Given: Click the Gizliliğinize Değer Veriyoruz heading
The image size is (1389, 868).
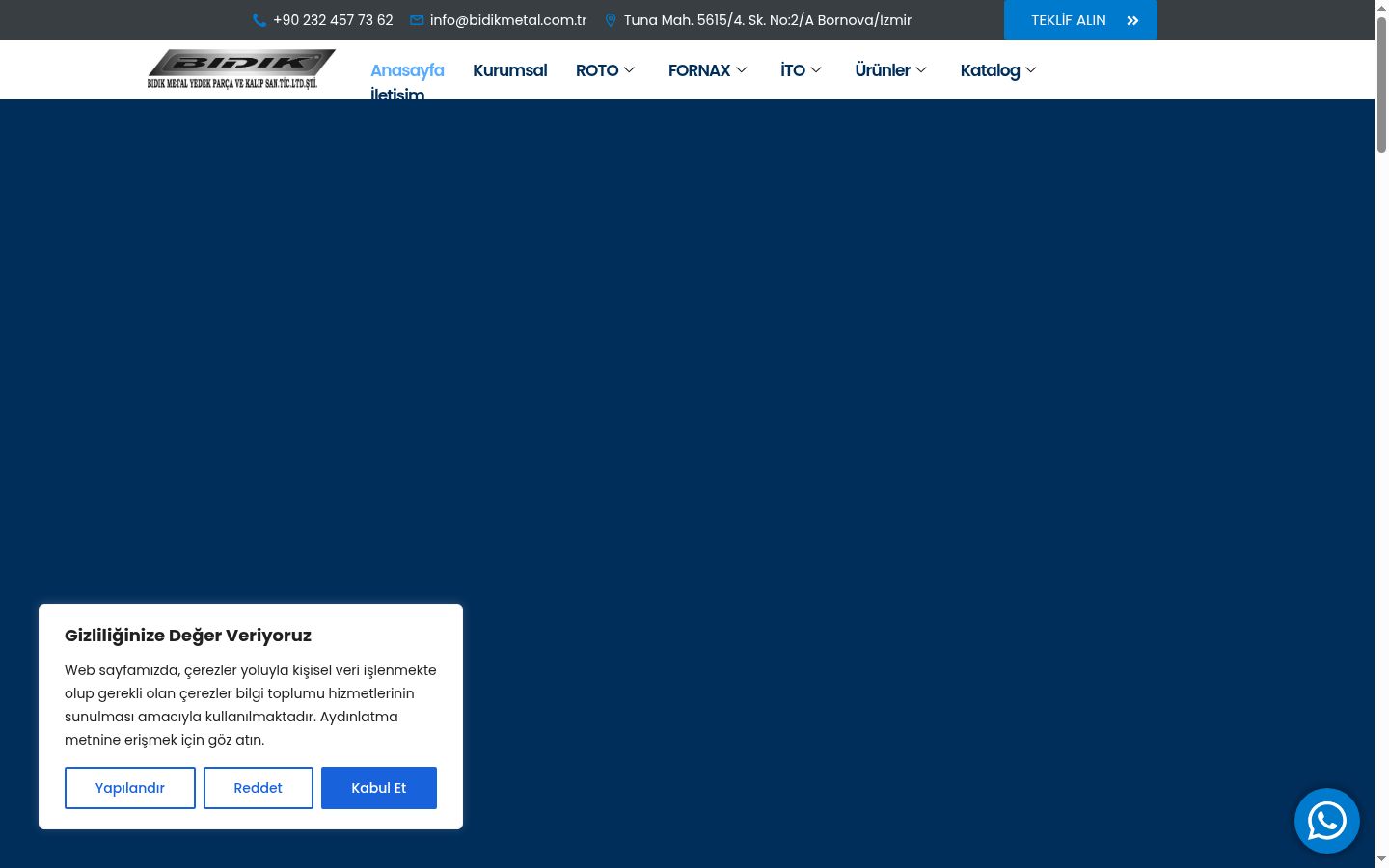Looking at the screenshot, I should click(188, 636).
